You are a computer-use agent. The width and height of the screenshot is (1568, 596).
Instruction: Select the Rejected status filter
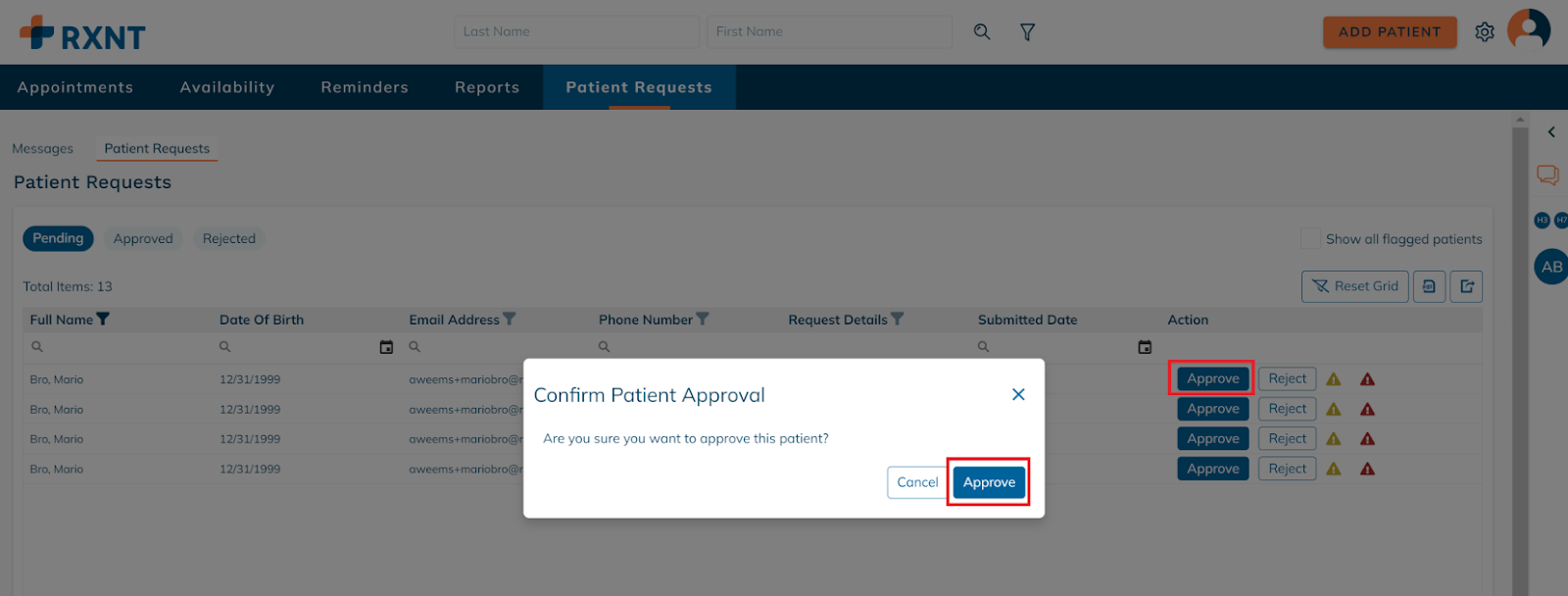tap(229, 238)
